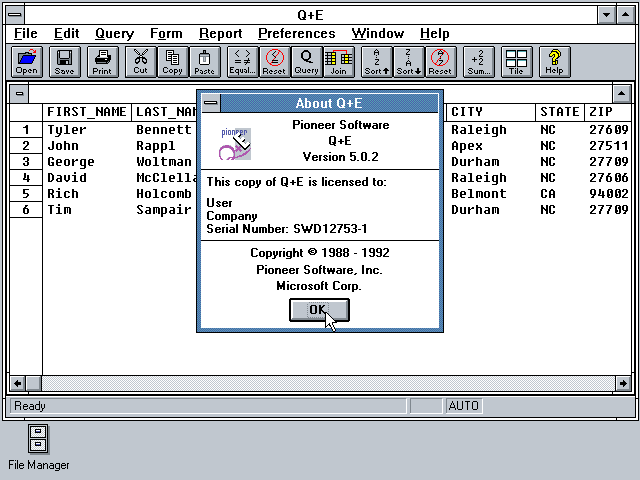This screenshot has width=640, height=480.
Task: Click the Ready status bar text
Action: 30,406
